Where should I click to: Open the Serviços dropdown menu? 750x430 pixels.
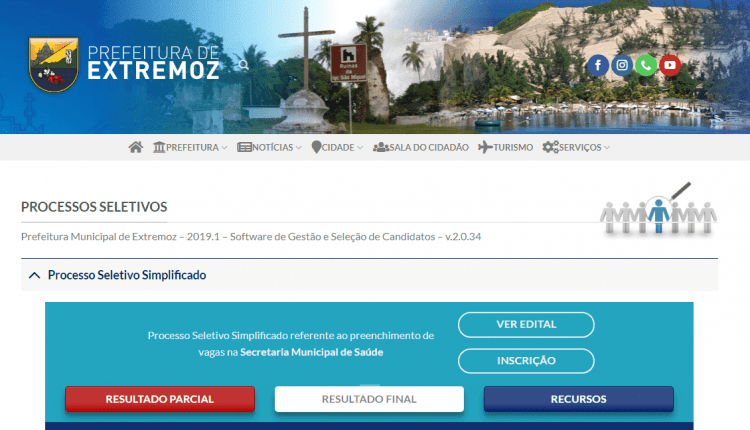coord(576,147)
